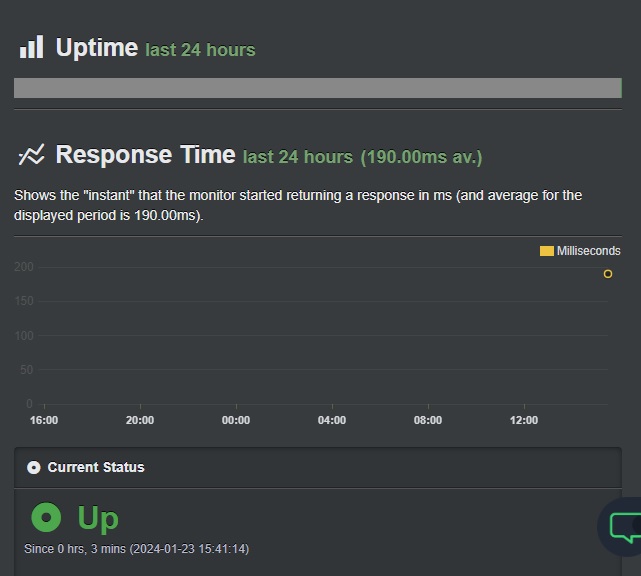Click the Uptime bar chart icon

[31, 47]
